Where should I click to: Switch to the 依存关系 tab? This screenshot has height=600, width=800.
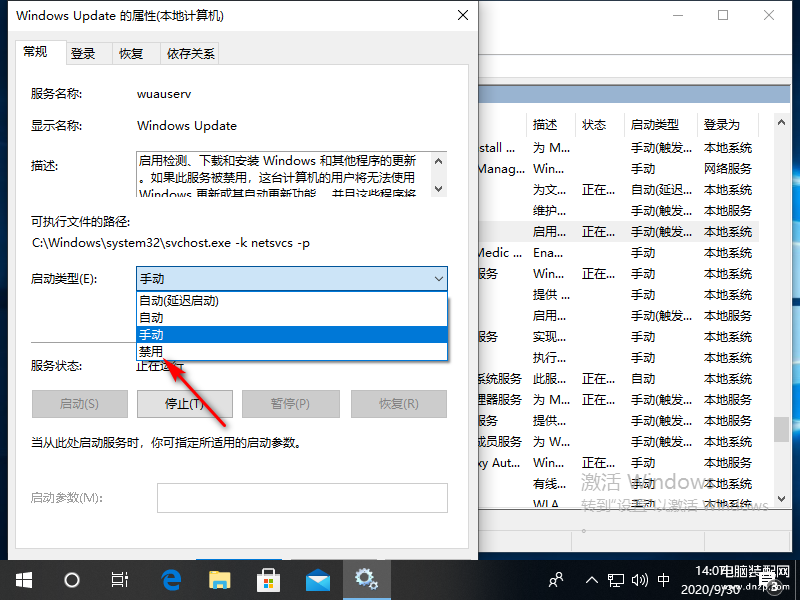(190, 54)
